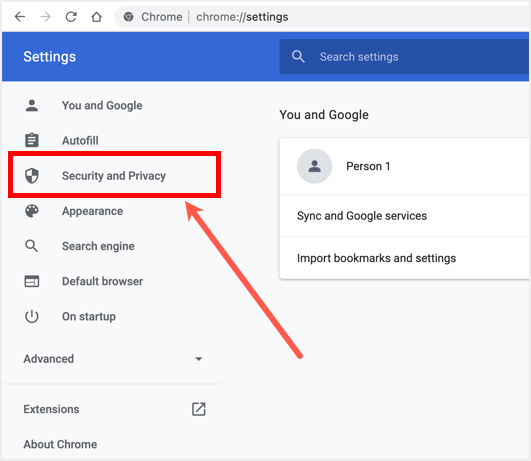
Task: Click the On startup power icon
Action: [x=32, y=316]
